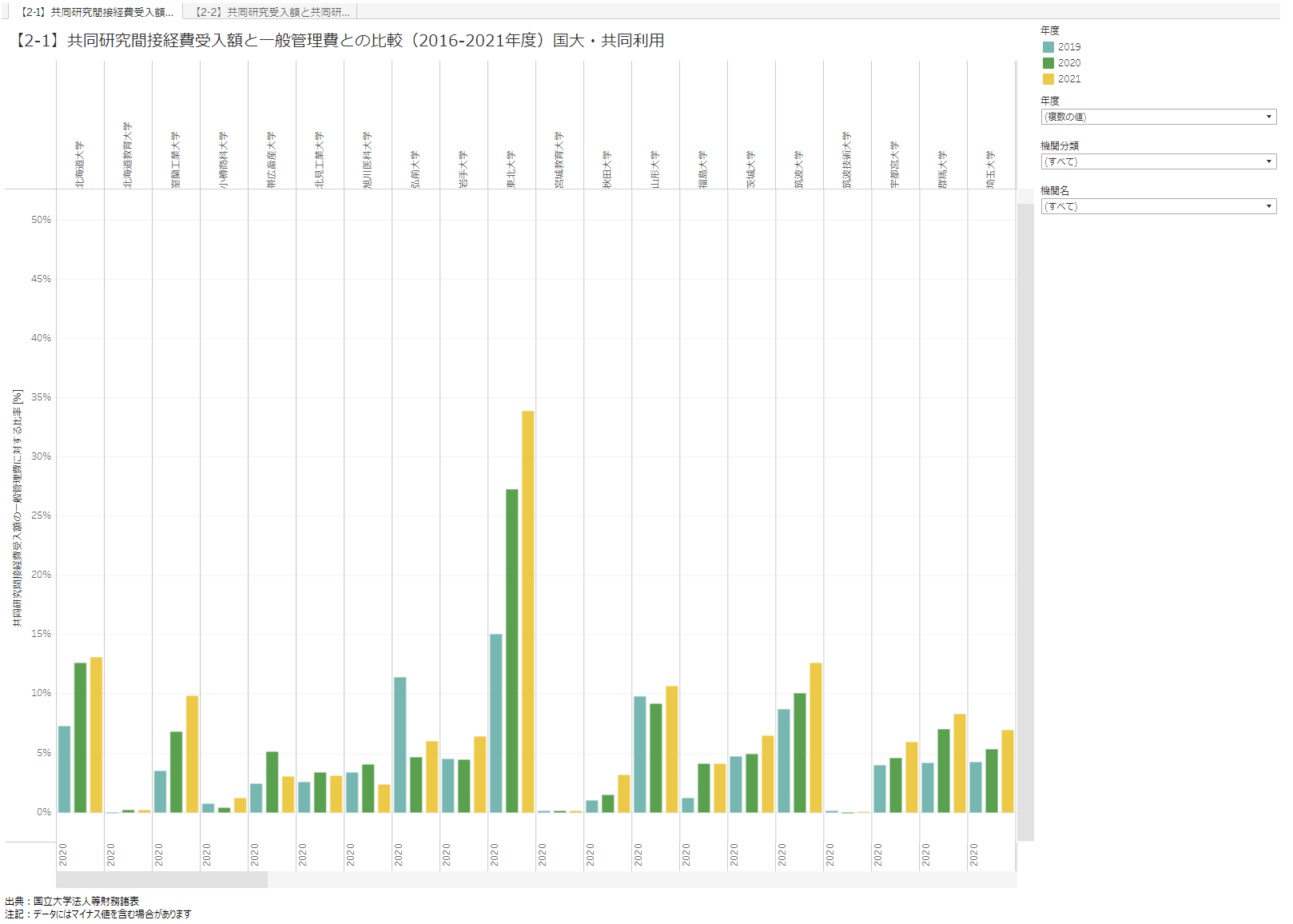Viewport: 1293px width, 924px height.
Task: Click the source note 出典：国立大学法人等財務諸表
Action: pos(72,901)
